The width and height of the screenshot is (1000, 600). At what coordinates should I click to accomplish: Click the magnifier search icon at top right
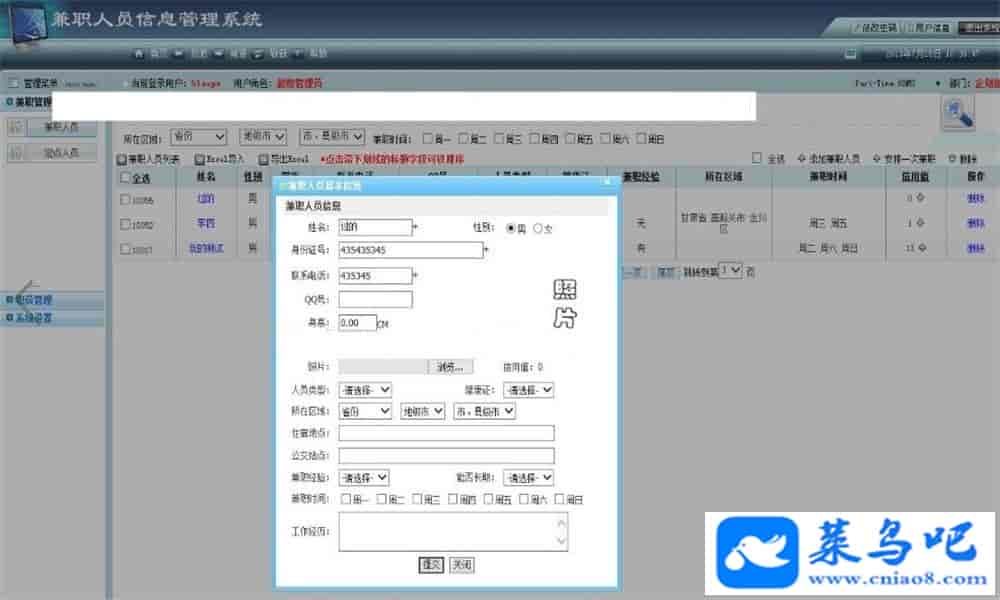[957, 114]
